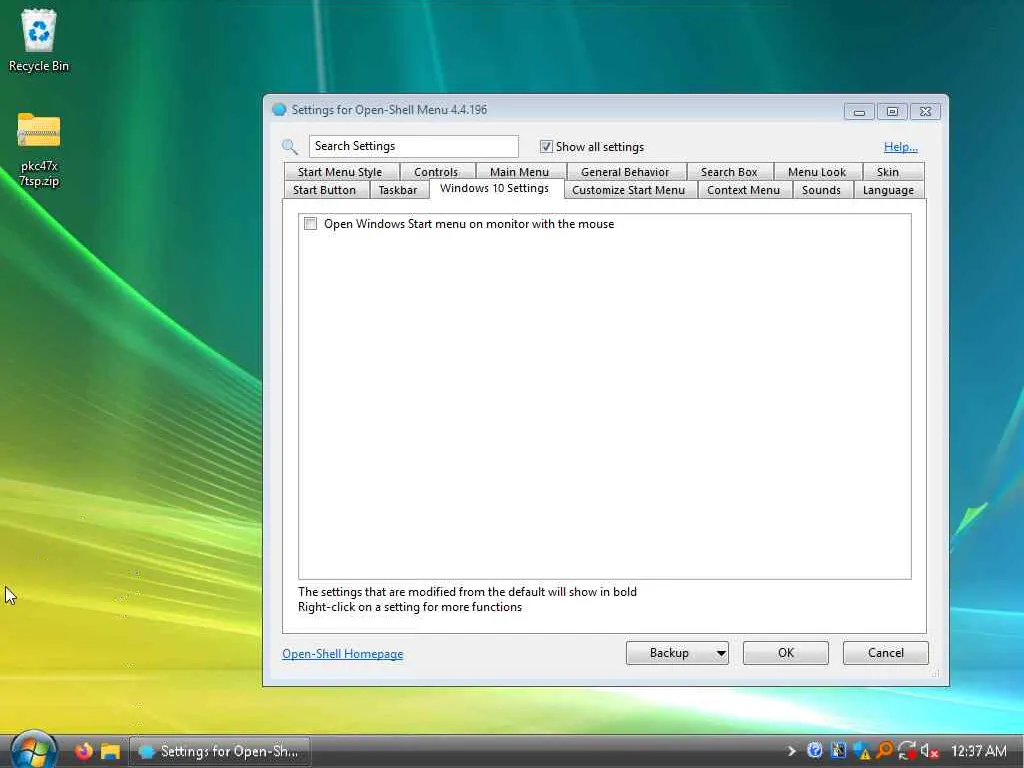Screen dimensions: 1024x768
Task: Uncheck the Show all settings checkbox
Action: 546,147
